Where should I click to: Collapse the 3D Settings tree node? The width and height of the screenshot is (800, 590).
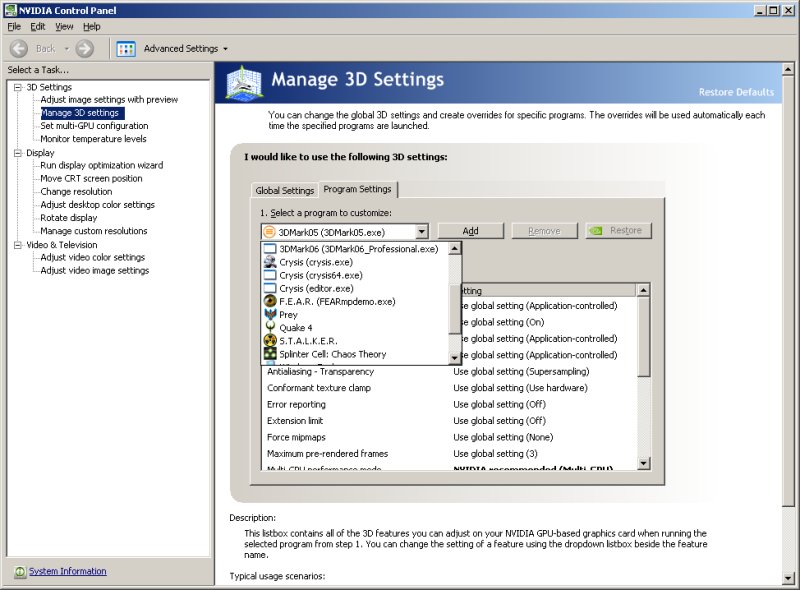click(18, 87)
